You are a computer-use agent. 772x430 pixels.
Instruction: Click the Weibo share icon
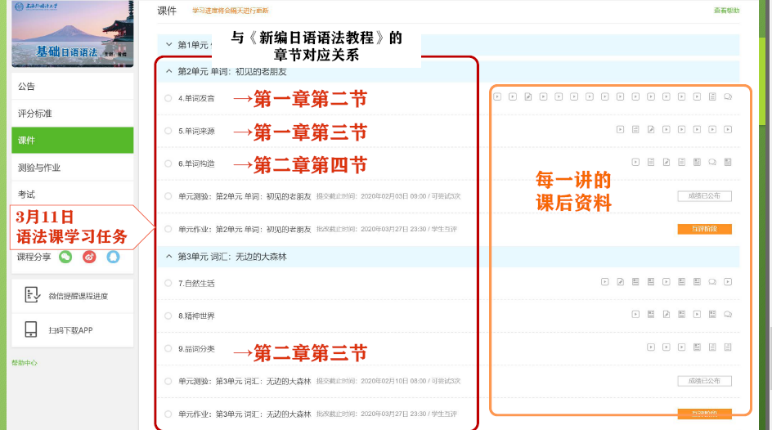coord(89,257)
